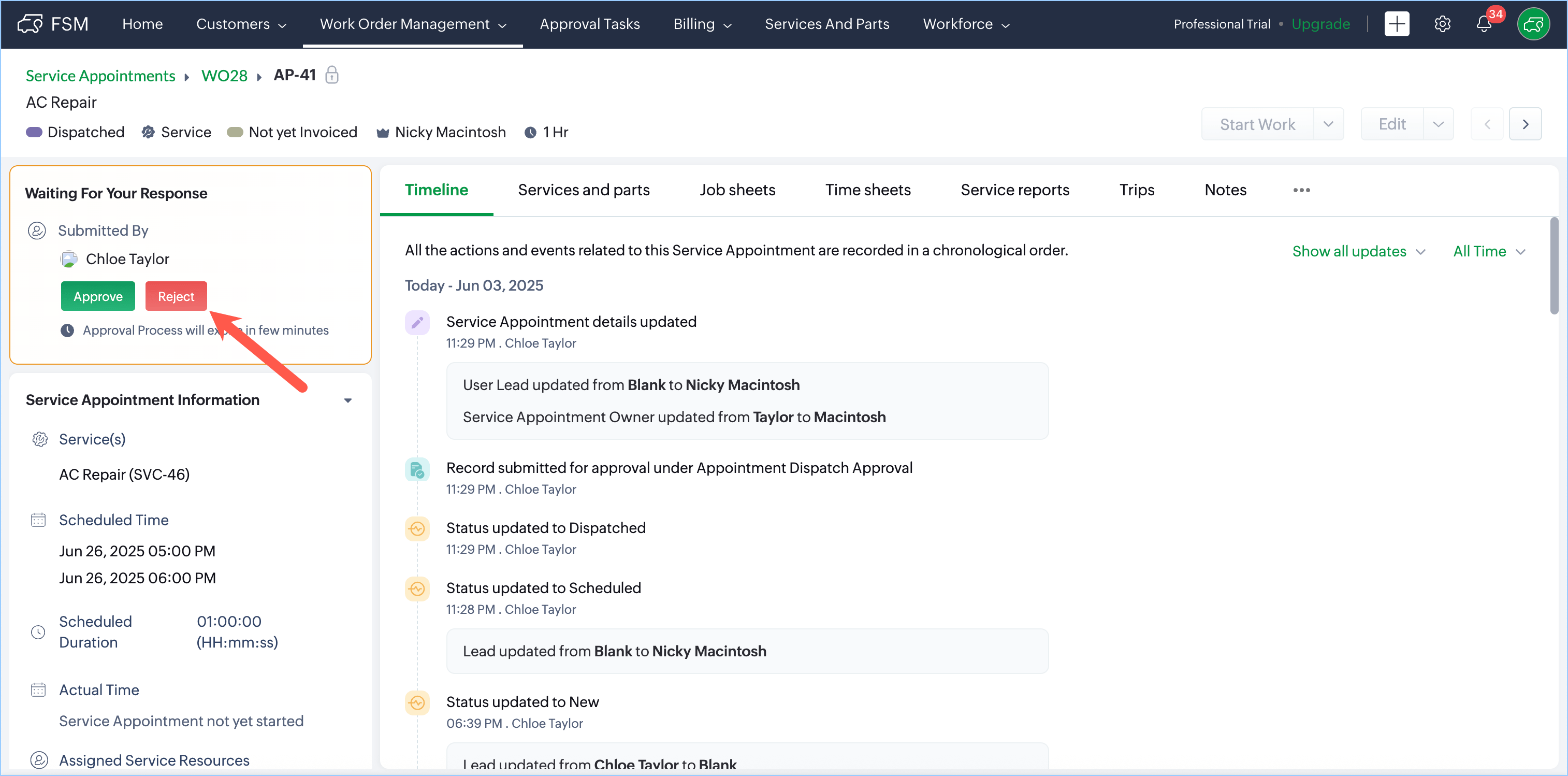This screenshot has height=776, width=1568.
Task: Click the more tabs ellipsis icon
Action: pyautogui.click(x=1301, y=190)
